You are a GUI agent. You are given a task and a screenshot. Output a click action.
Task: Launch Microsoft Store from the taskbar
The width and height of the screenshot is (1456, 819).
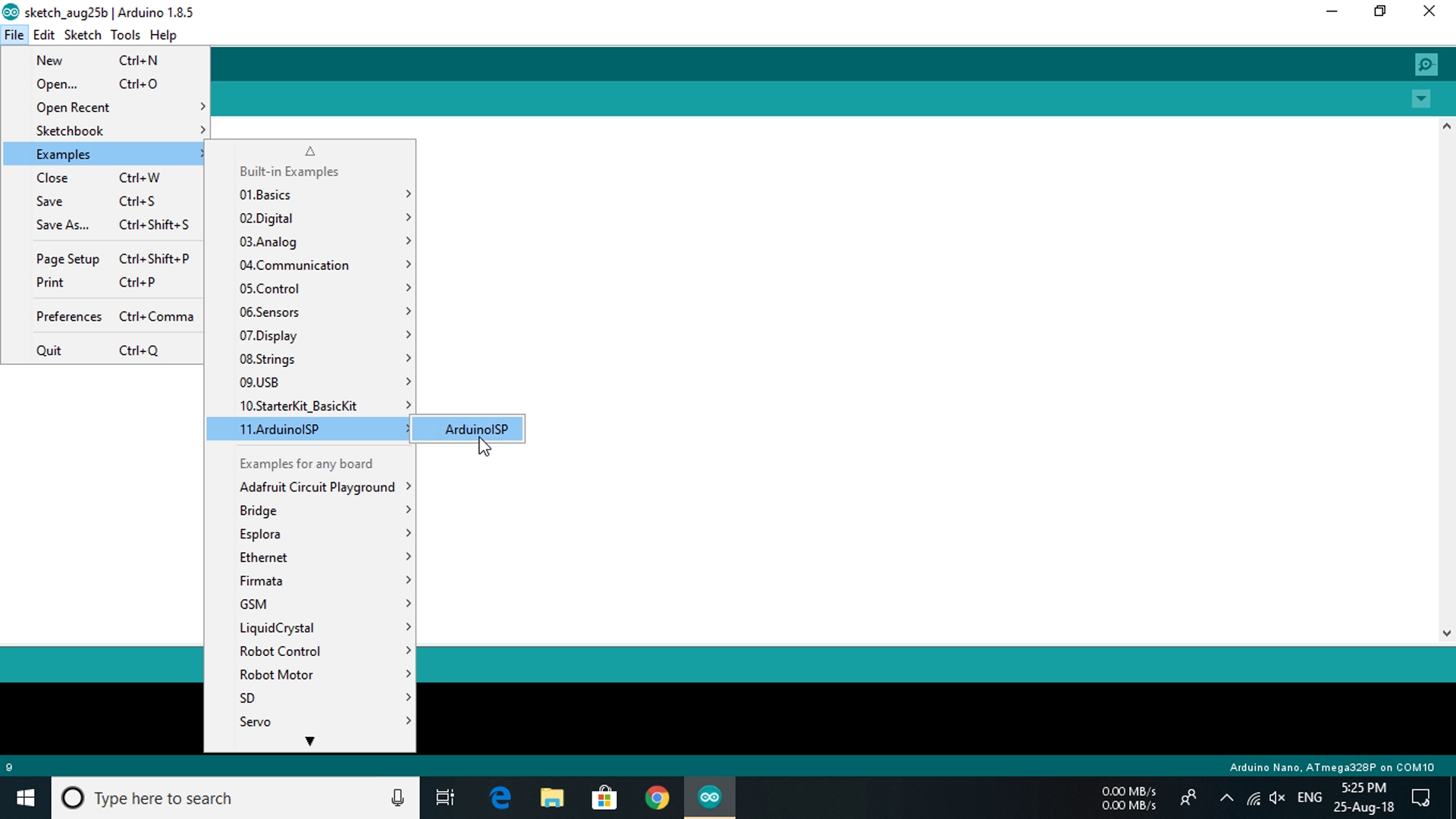click(604, 797)
